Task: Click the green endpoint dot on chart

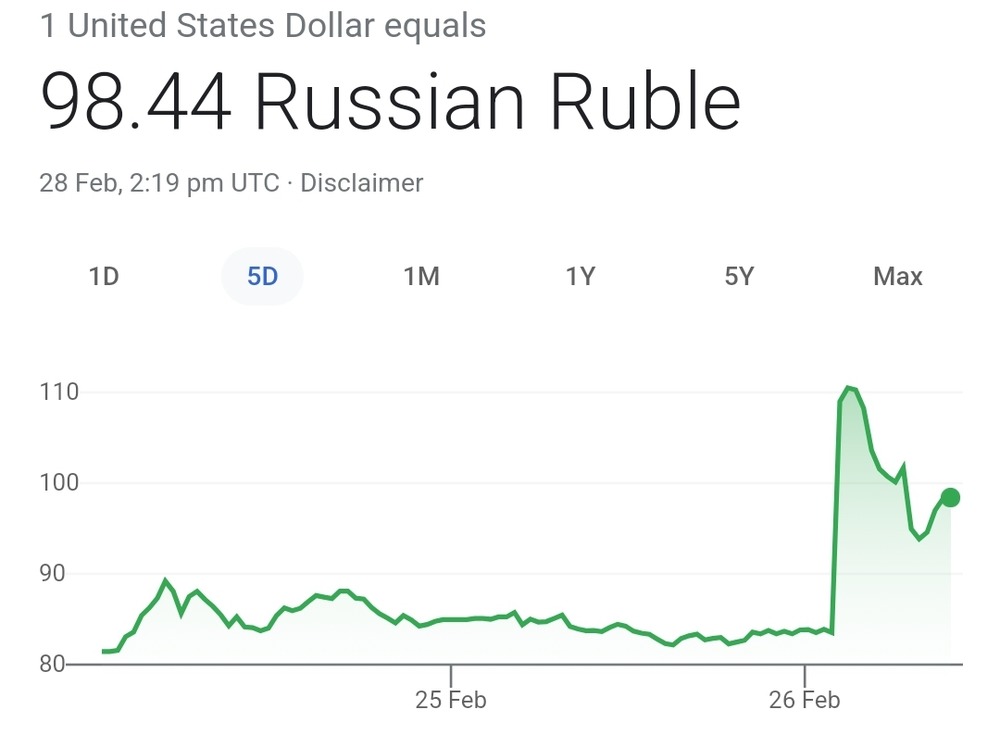Action: (x=950, y=498)
